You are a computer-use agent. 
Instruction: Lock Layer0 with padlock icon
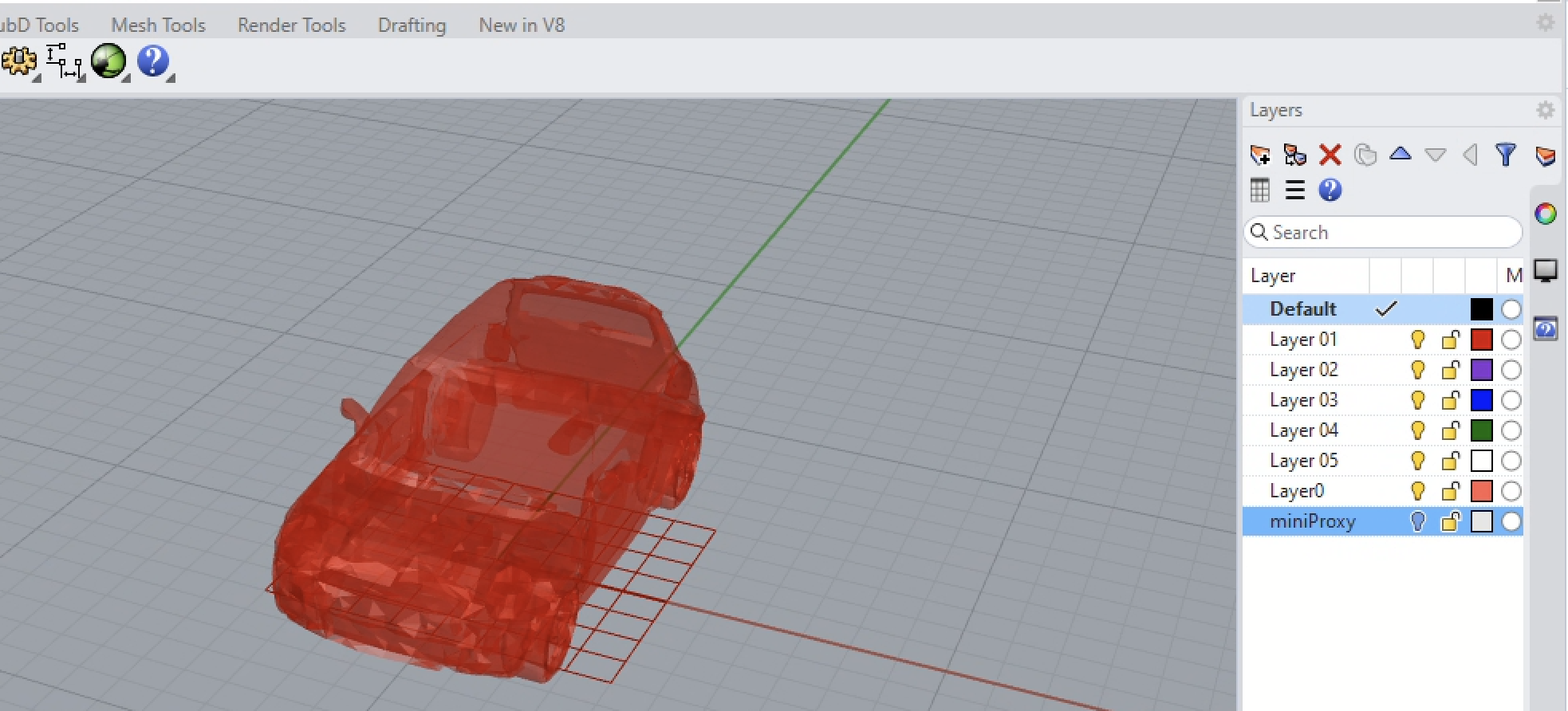pyautogui.click(x=1450, y=491)
